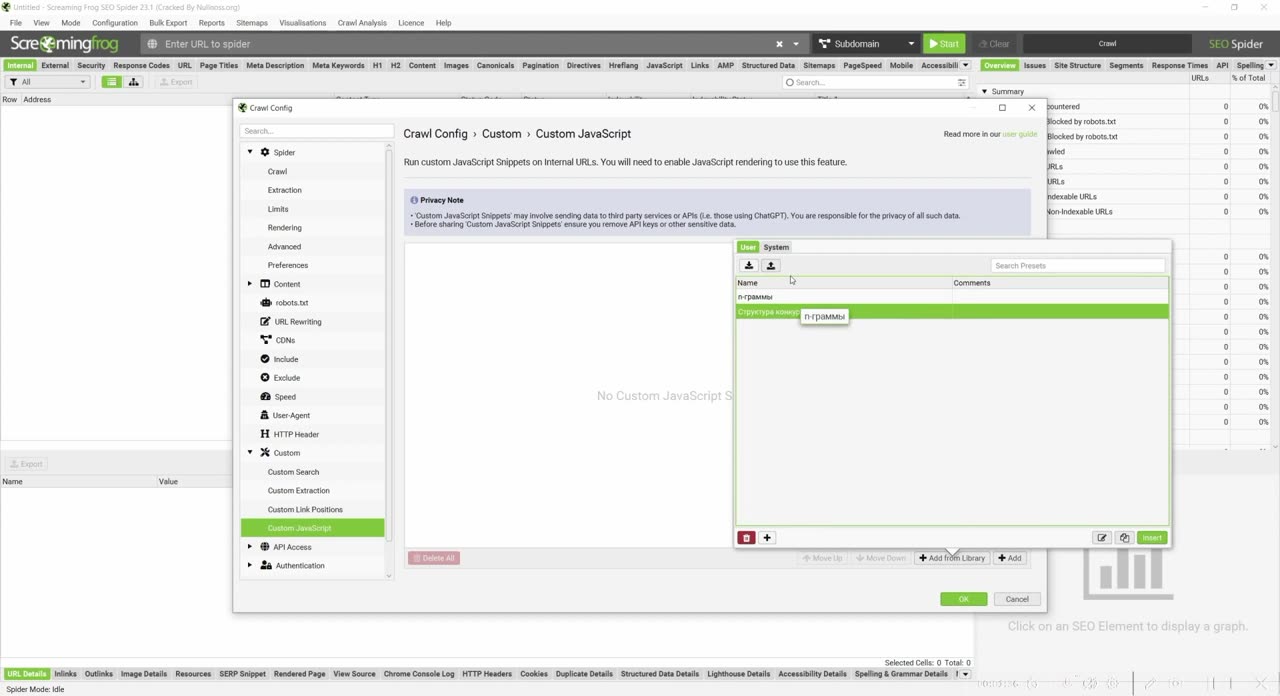This screenshot has width=1280, height=696.
Task: Collapse the Spider tree node
Action: 250,152
